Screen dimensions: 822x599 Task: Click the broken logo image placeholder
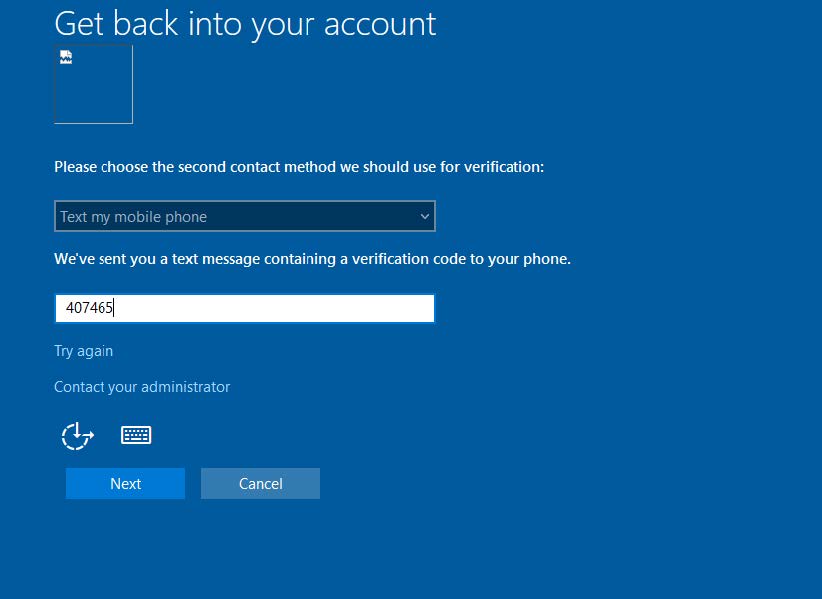coord(93,84)
